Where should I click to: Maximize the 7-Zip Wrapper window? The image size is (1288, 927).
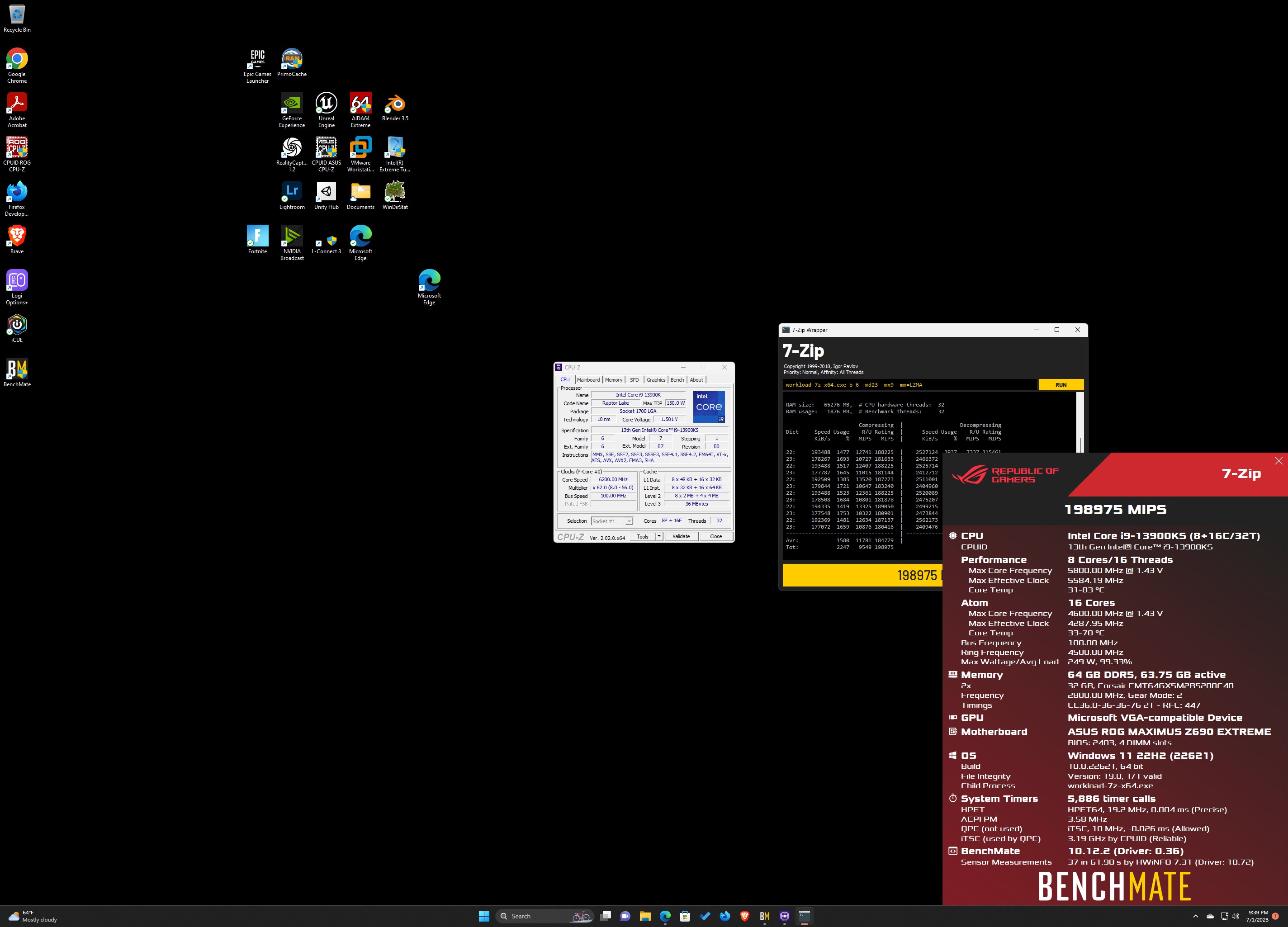click(x=1057, y=330)
